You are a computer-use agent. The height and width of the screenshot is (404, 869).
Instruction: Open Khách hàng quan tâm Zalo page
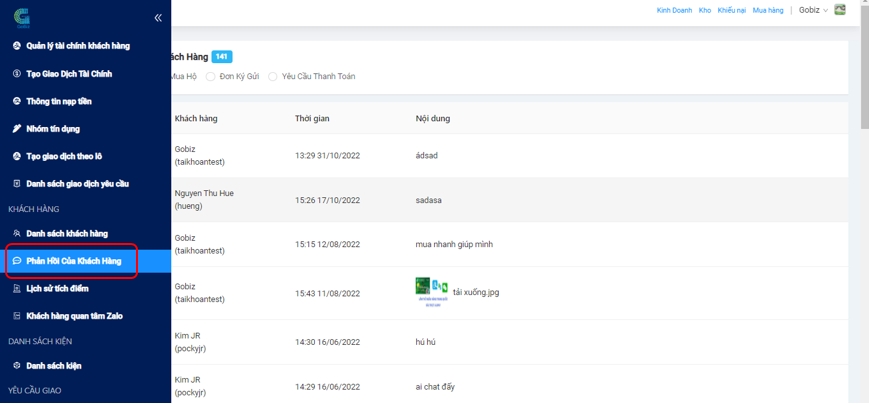(74, 316)
